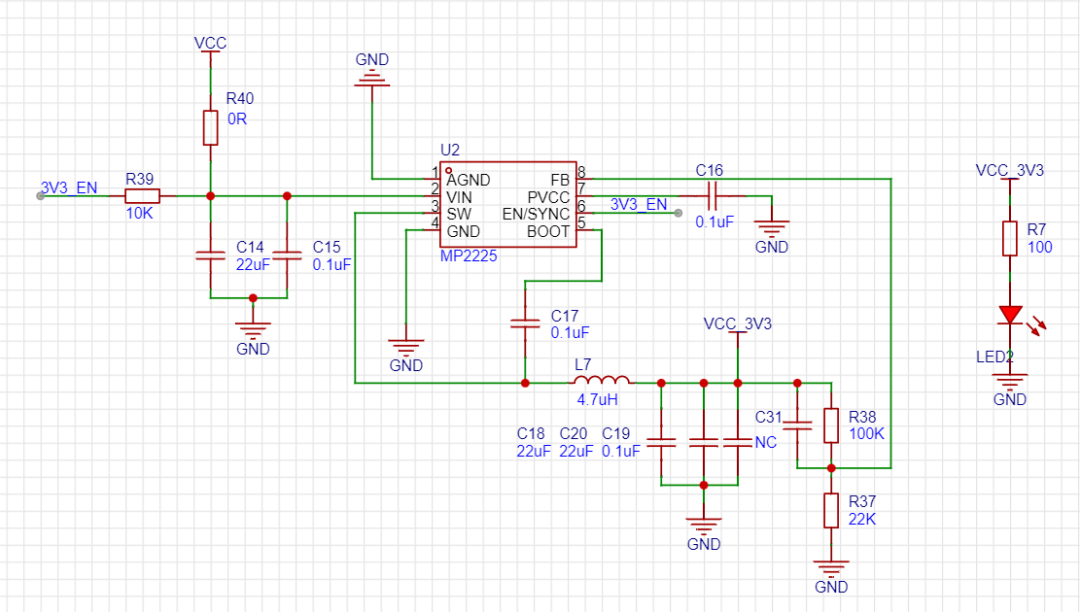
Task: Select the R37 22K resistor symbol
Action: (x=830, y=510)
